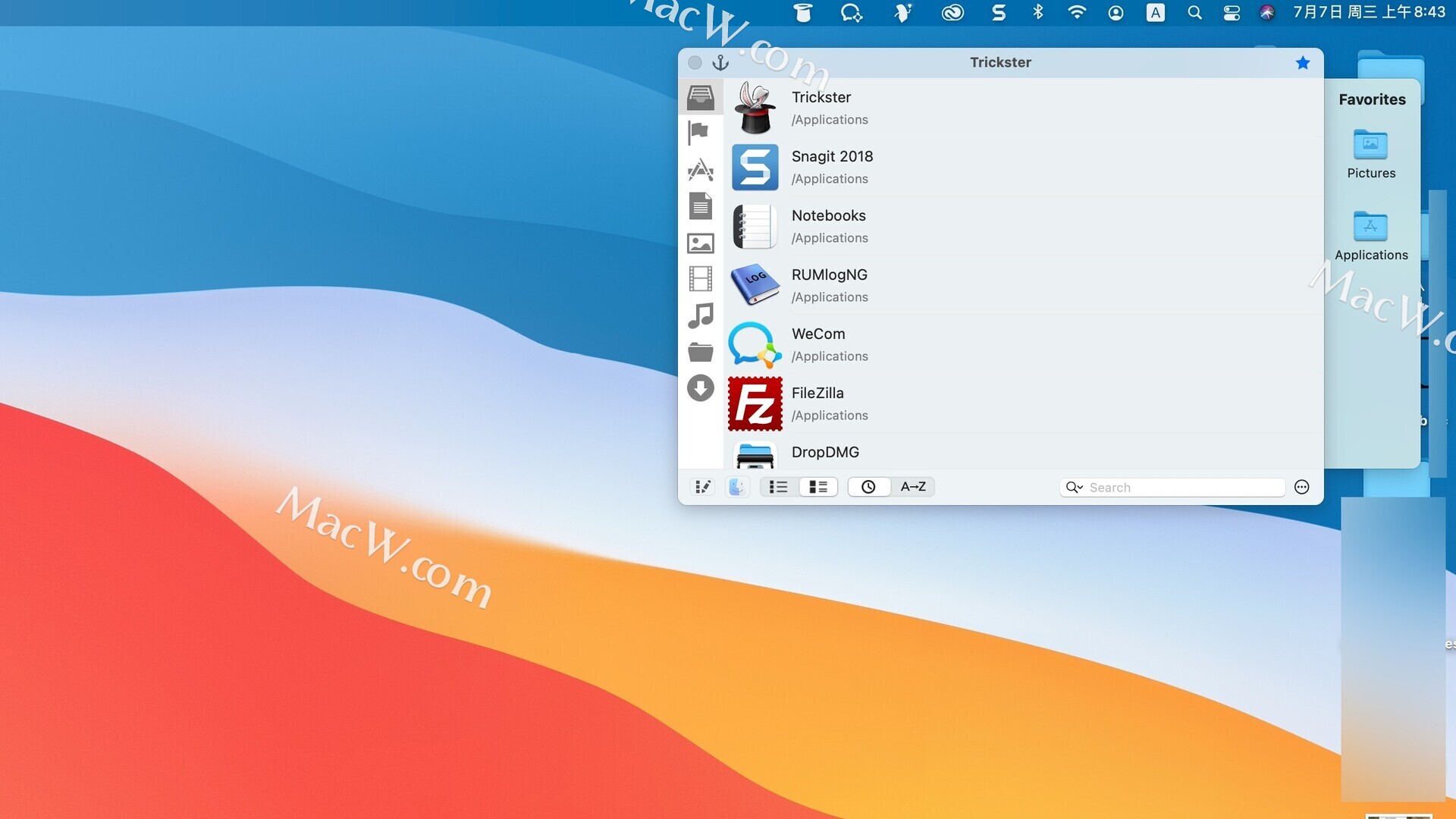
Task: Select the Trickster app row
Action: point(1024,108)
